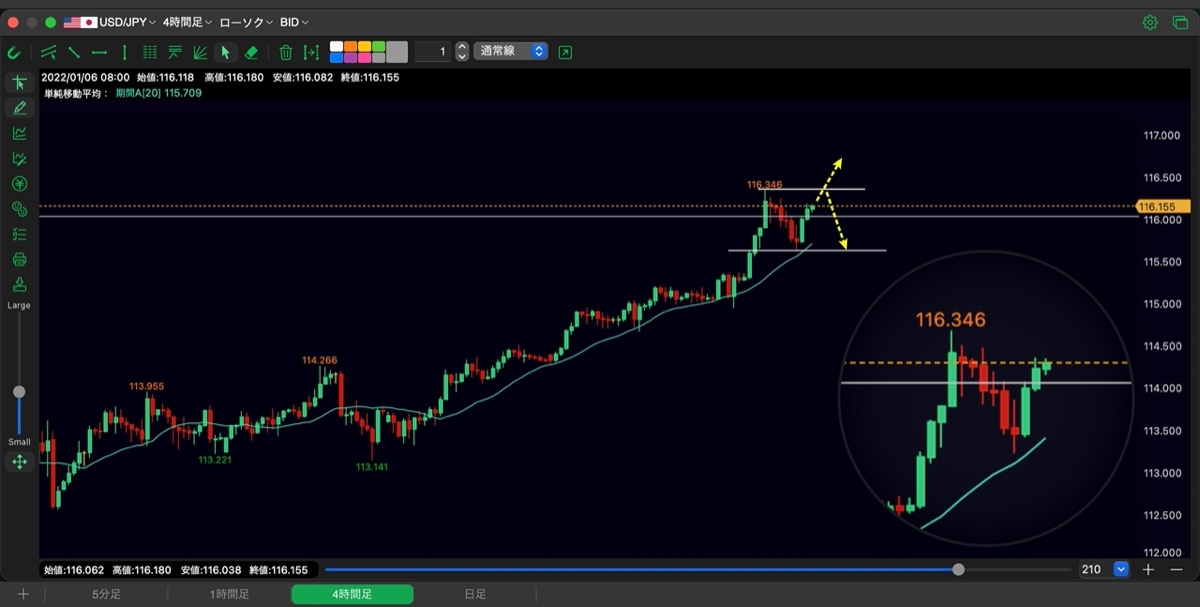The height and width of the screenshot is (607, 1200).
Task: Add a new chart tab
Action: click(23, 594)
